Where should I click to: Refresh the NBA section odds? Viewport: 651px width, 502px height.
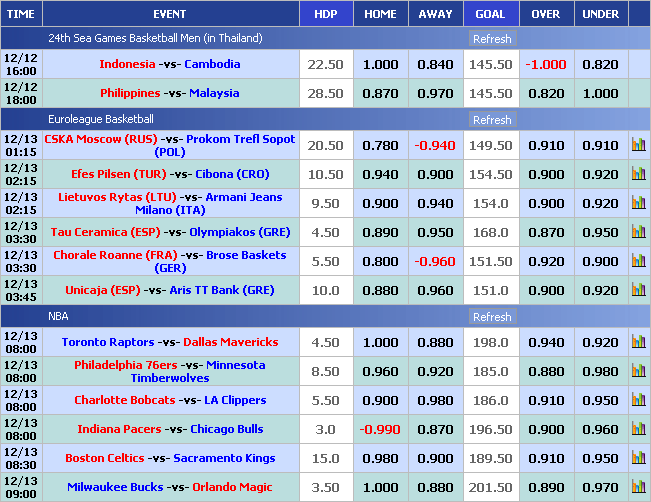coord(491,317)
